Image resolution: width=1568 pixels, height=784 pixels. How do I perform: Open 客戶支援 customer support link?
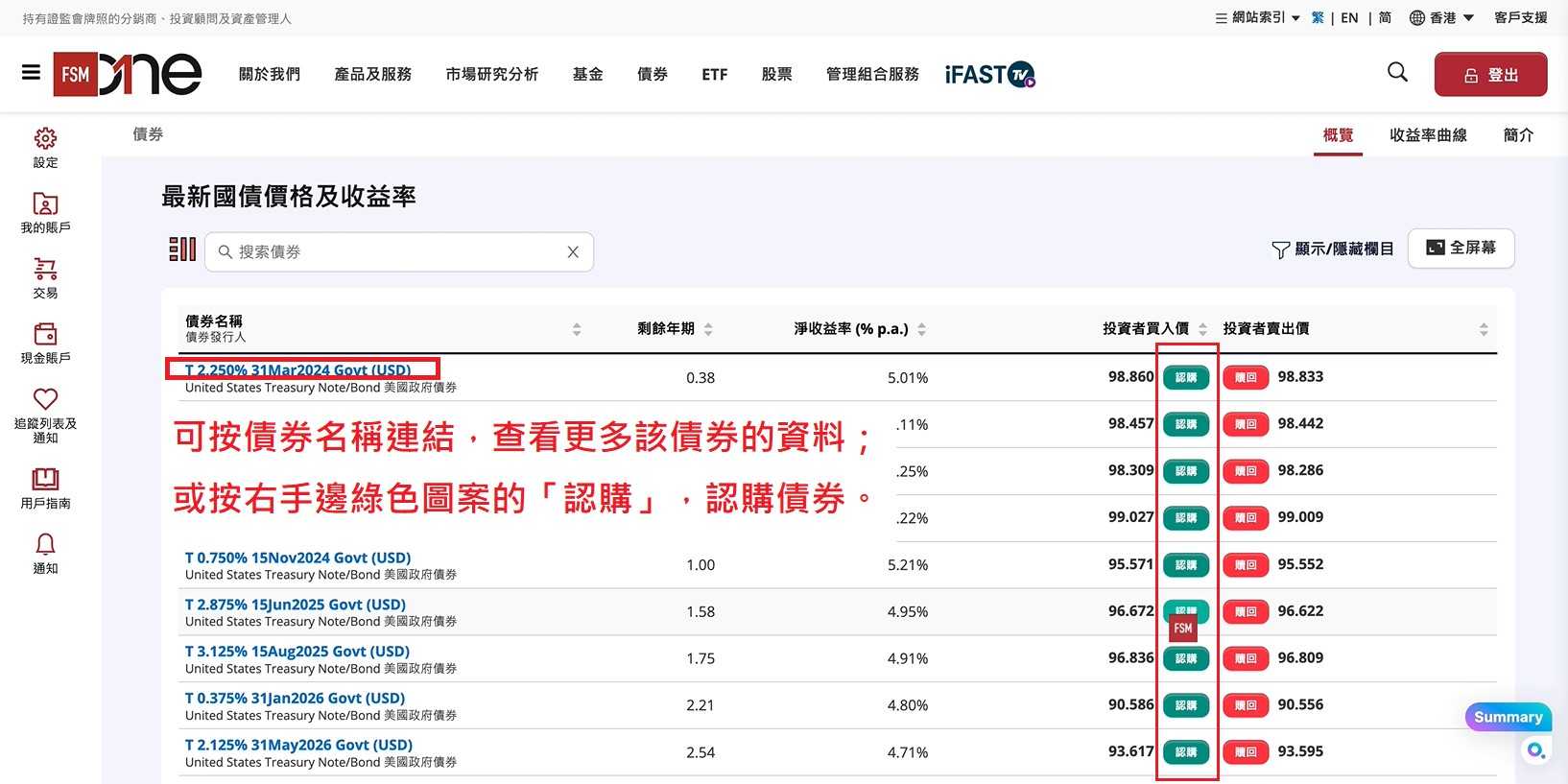click(x=1521, y=17)
